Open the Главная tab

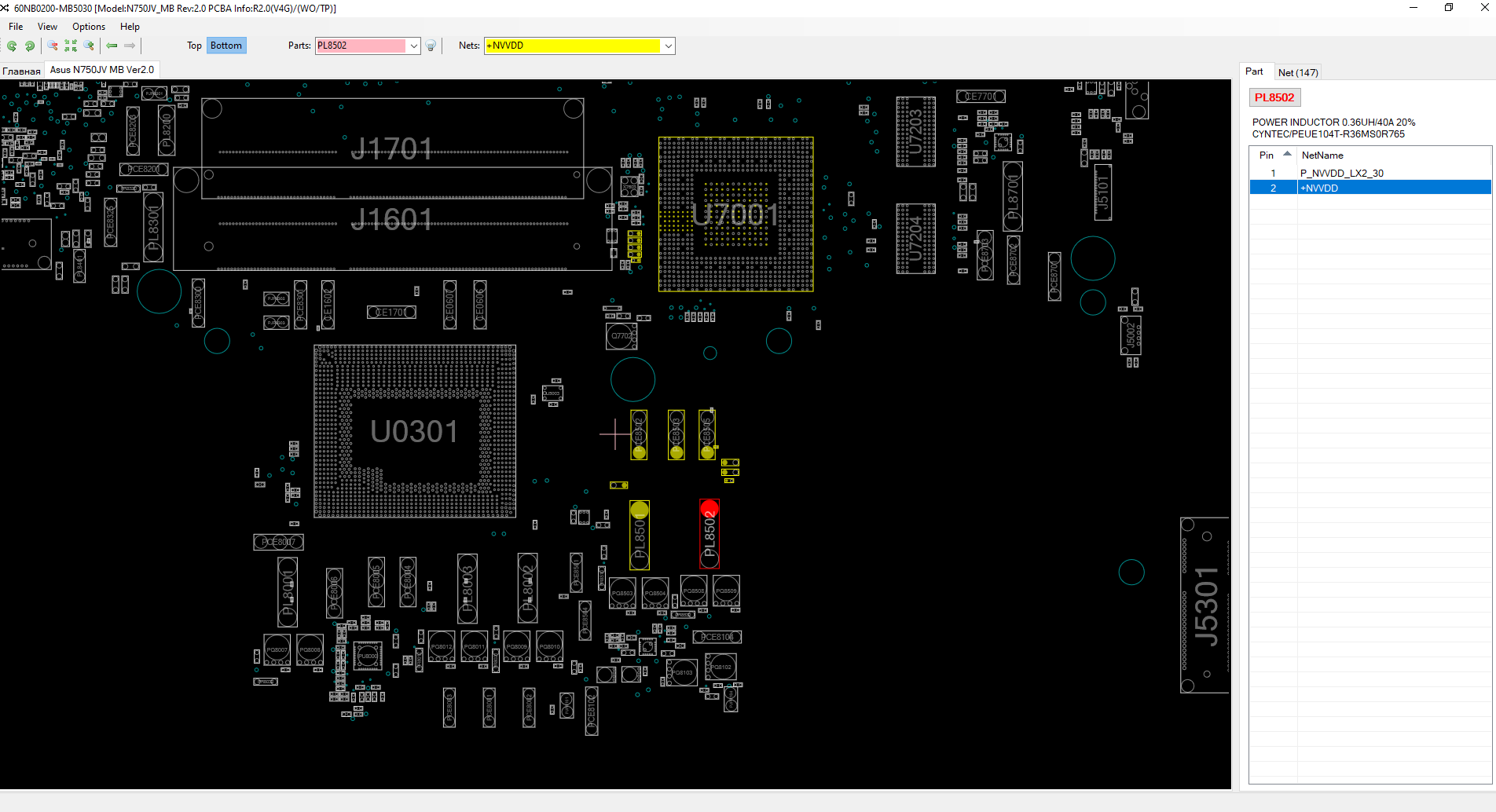point(21,71)
